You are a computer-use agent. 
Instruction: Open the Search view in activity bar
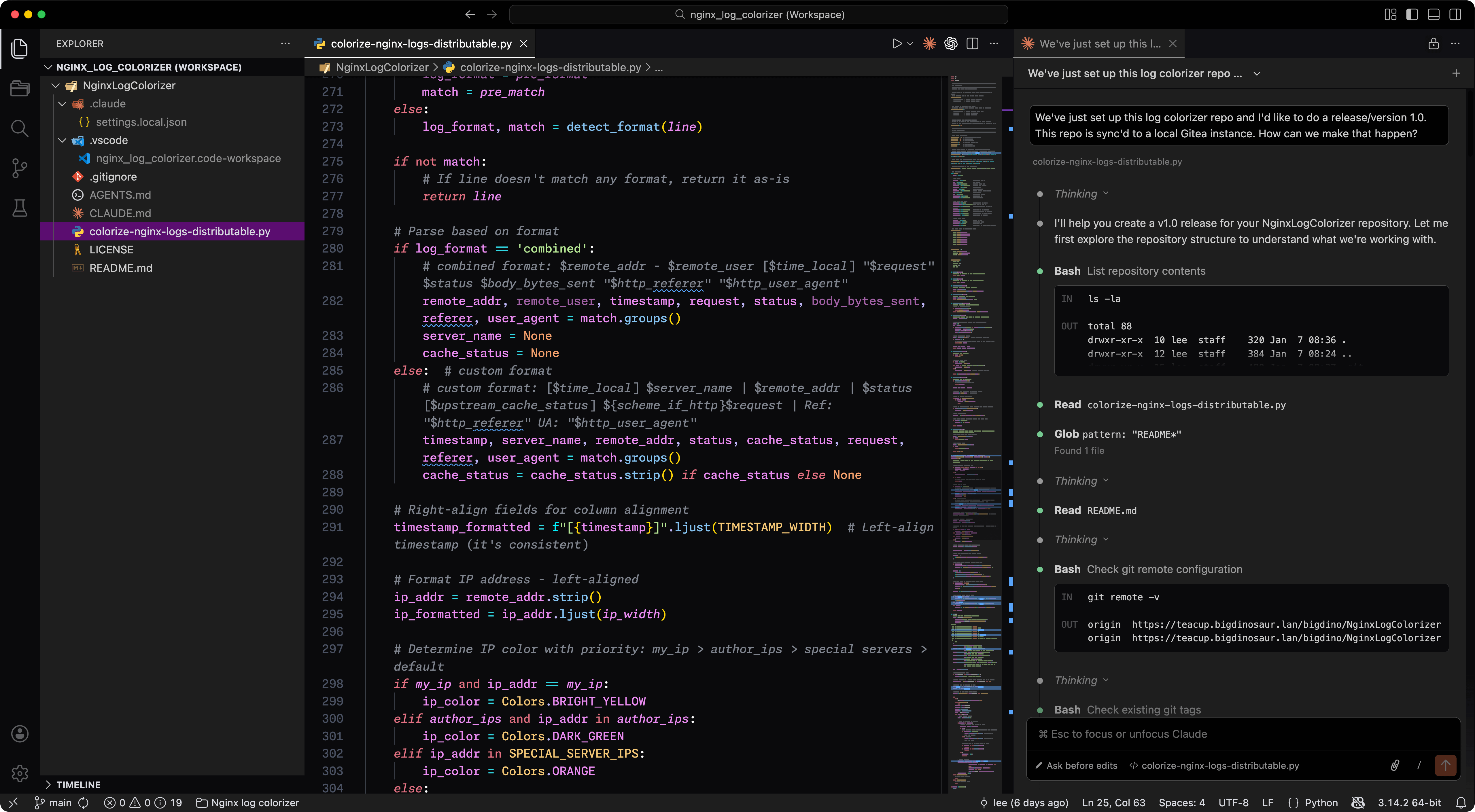[20, 128]
